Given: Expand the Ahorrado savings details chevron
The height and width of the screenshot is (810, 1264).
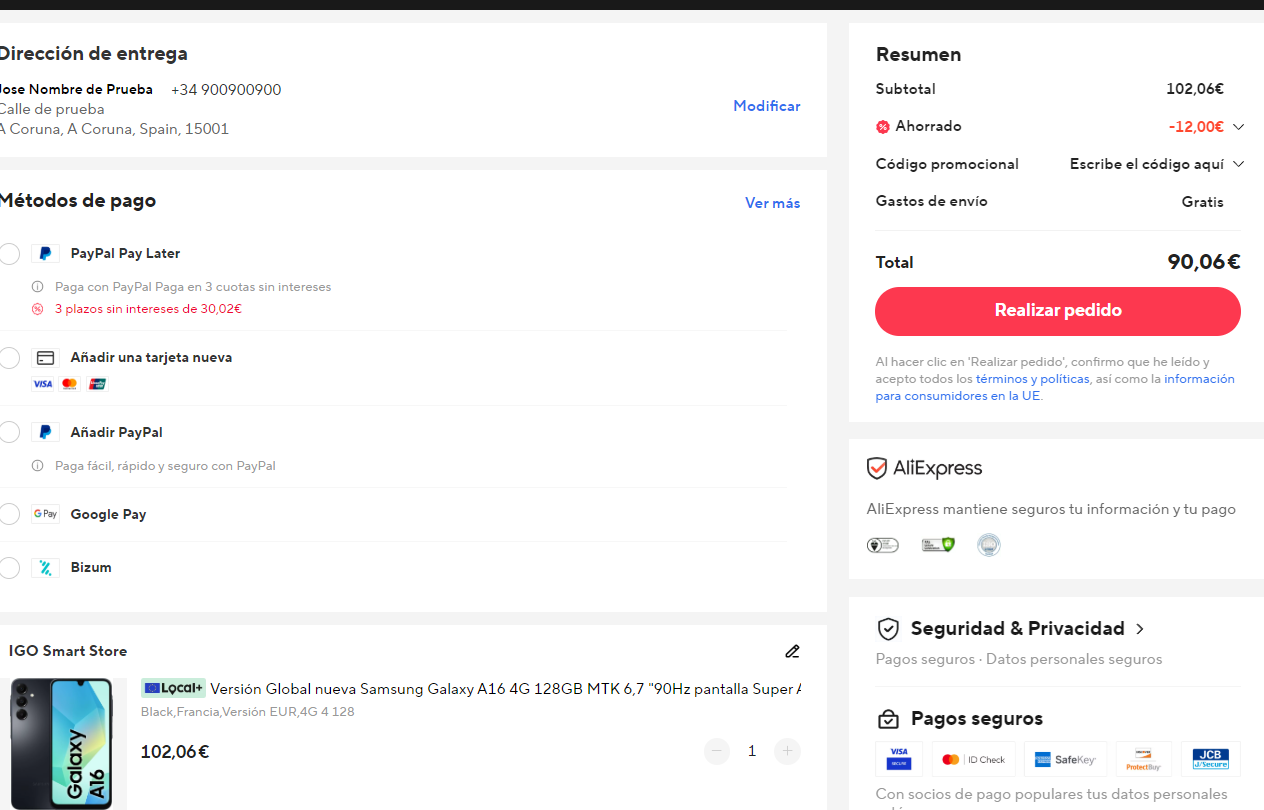Looking at the screenshot, I should [x=1238, y=127].
